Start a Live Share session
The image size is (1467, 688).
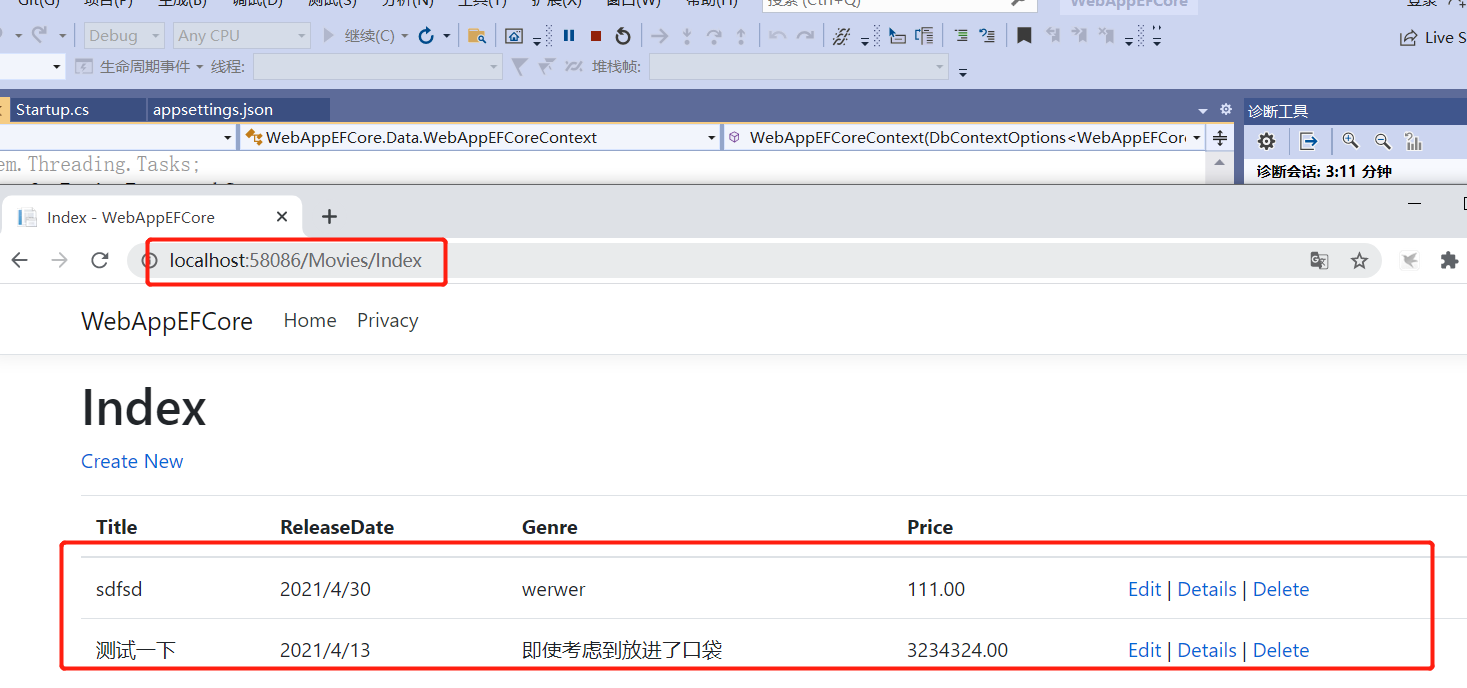(x=1433, y=38)
